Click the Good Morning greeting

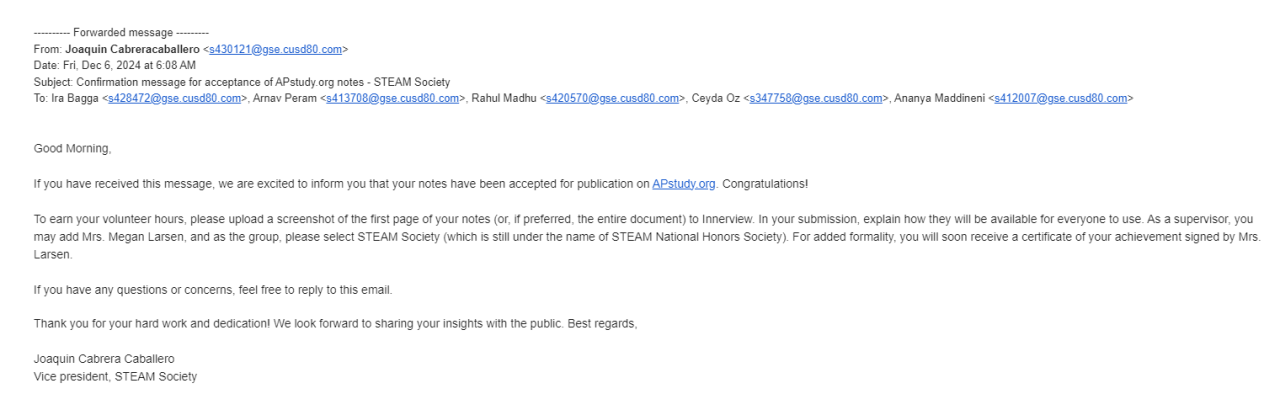(73, 148)
